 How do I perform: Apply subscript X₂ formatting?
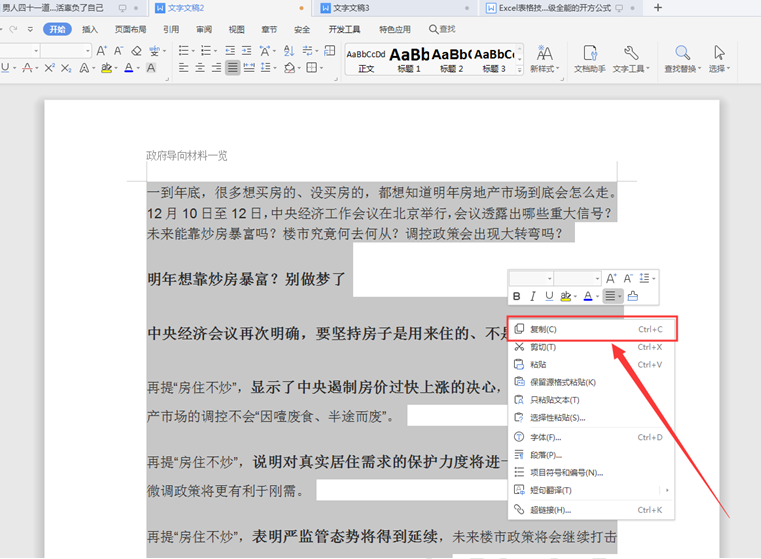66,68
